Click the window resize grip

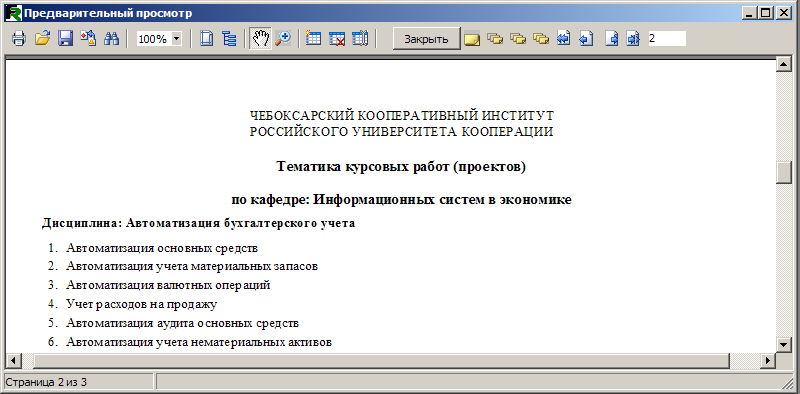(x=787, y=382)
